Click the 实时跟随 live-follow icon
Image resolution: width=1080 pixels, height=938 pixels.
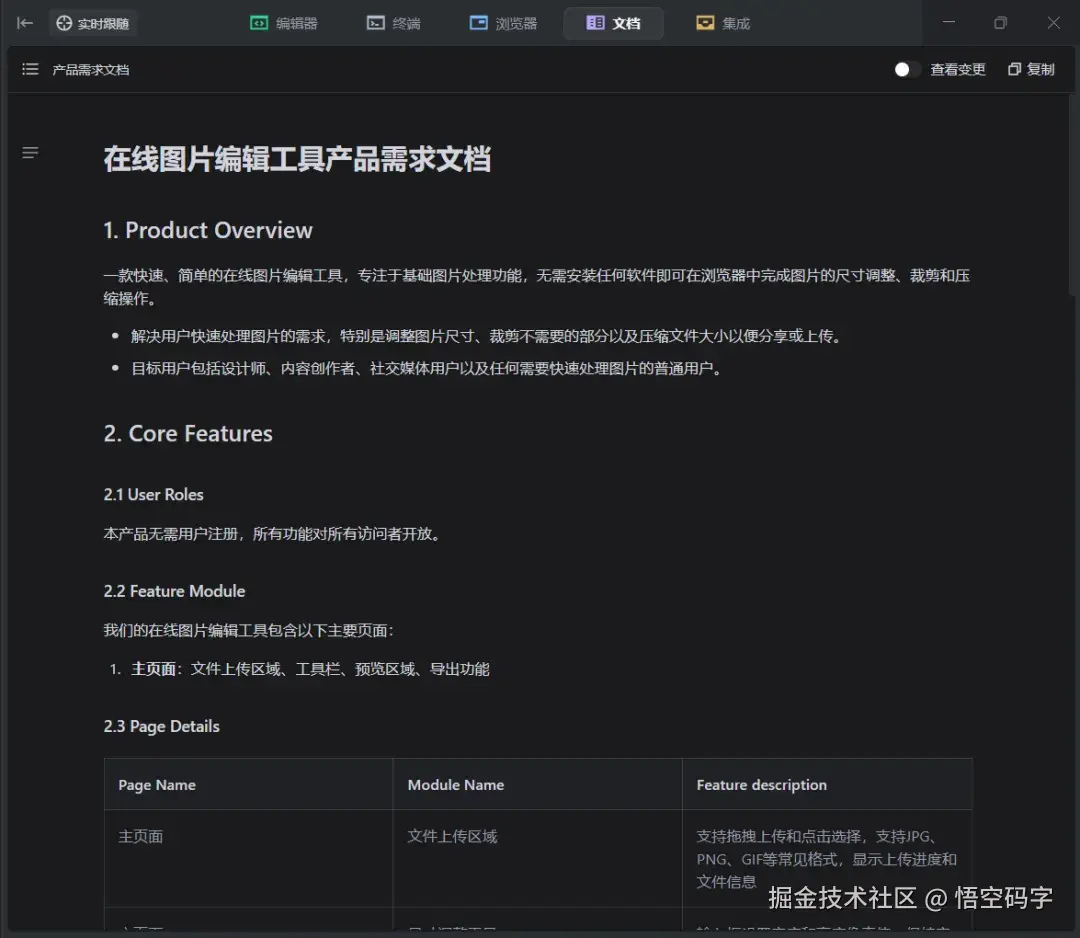(63, 22)
